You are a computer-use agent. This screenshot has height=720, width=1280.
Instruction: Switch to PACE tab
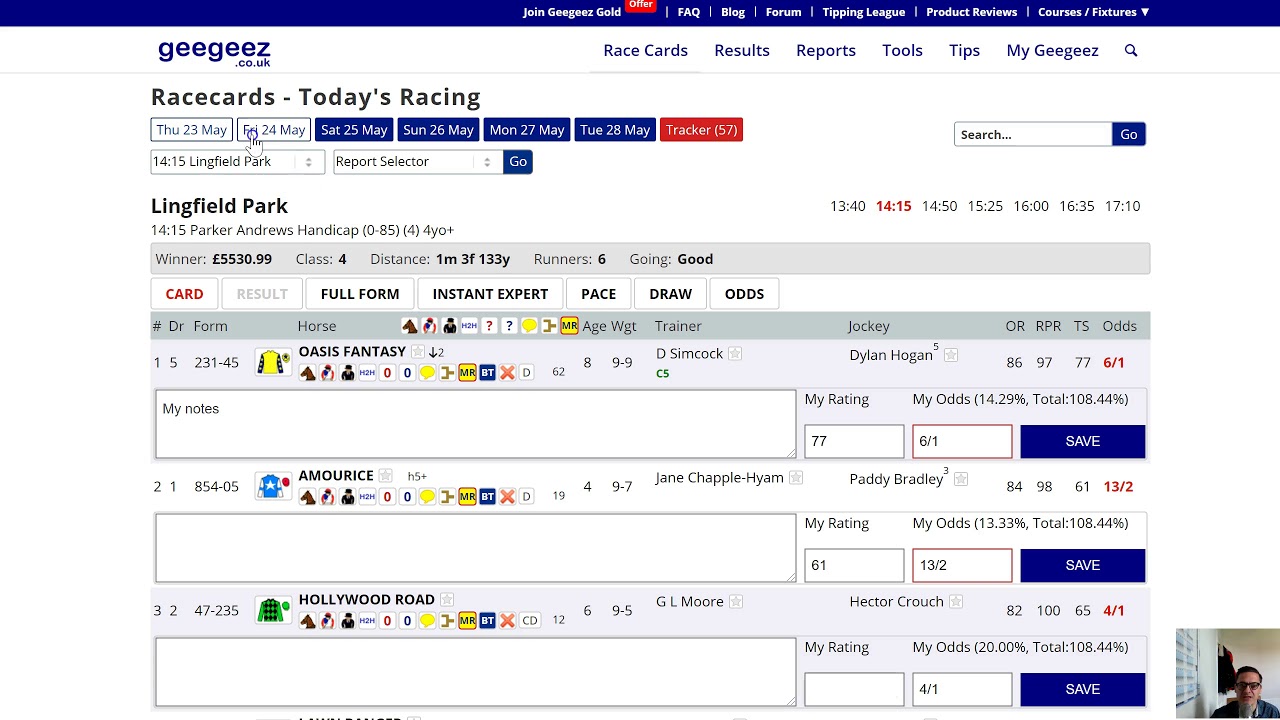click(598, 294)
